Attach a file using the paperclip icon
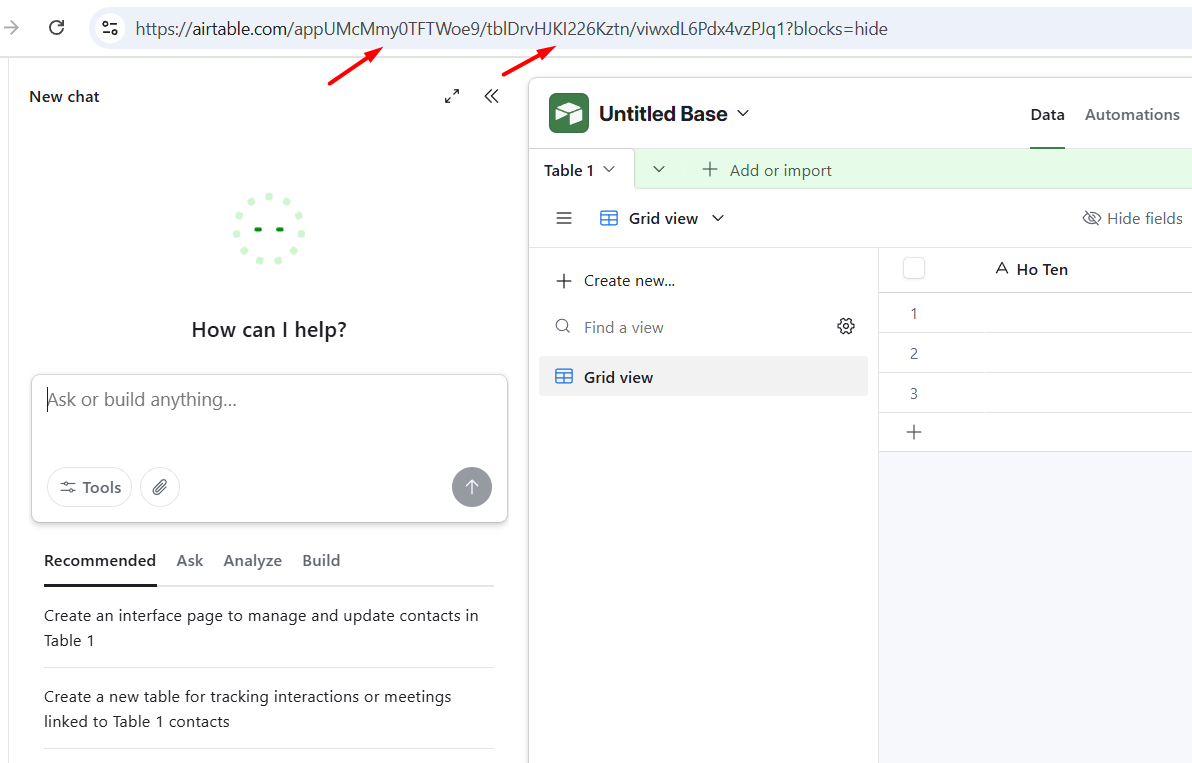This screenshot has width=1192, height=763. (x=160, y=487)
